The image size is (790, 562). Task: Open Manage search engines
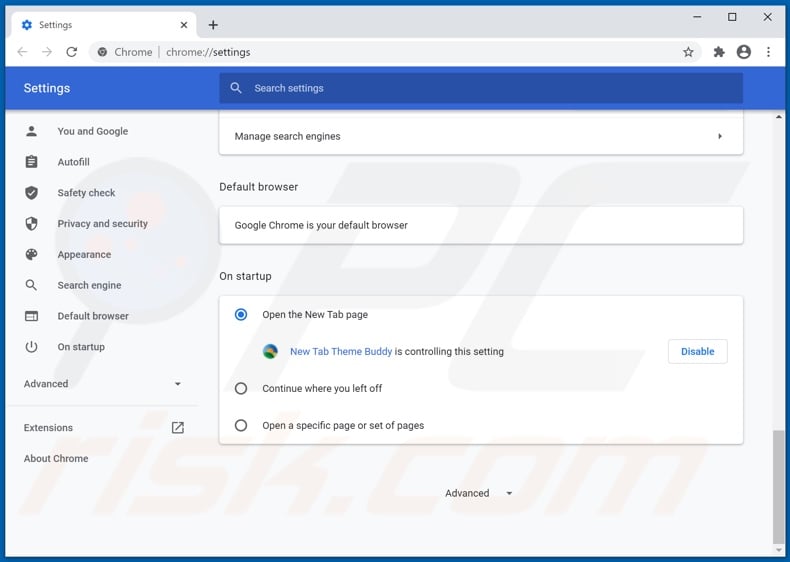(x=481, y=136)
